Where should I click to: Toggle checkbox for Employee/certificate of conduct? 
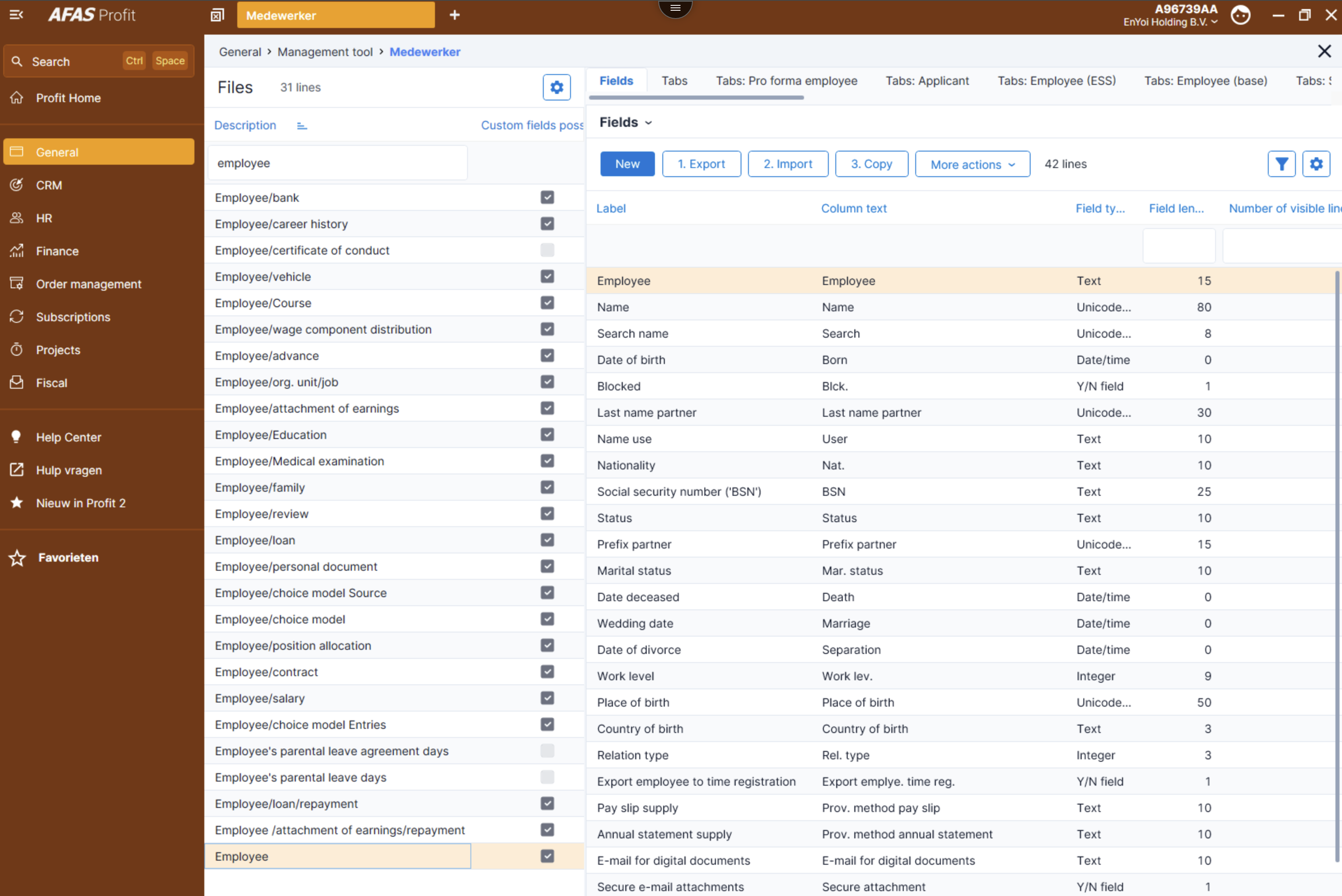tap(548, 250)
